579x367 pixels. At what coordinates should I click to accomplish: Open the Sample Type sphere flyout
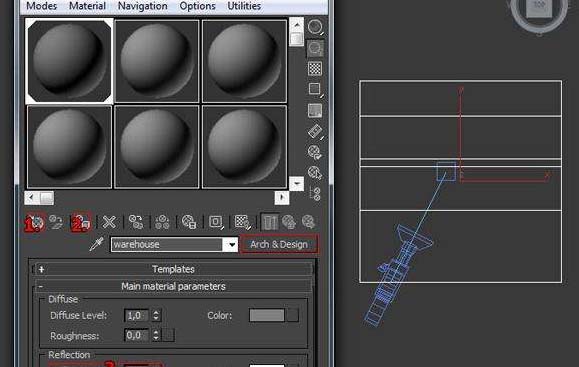[315, 27]
